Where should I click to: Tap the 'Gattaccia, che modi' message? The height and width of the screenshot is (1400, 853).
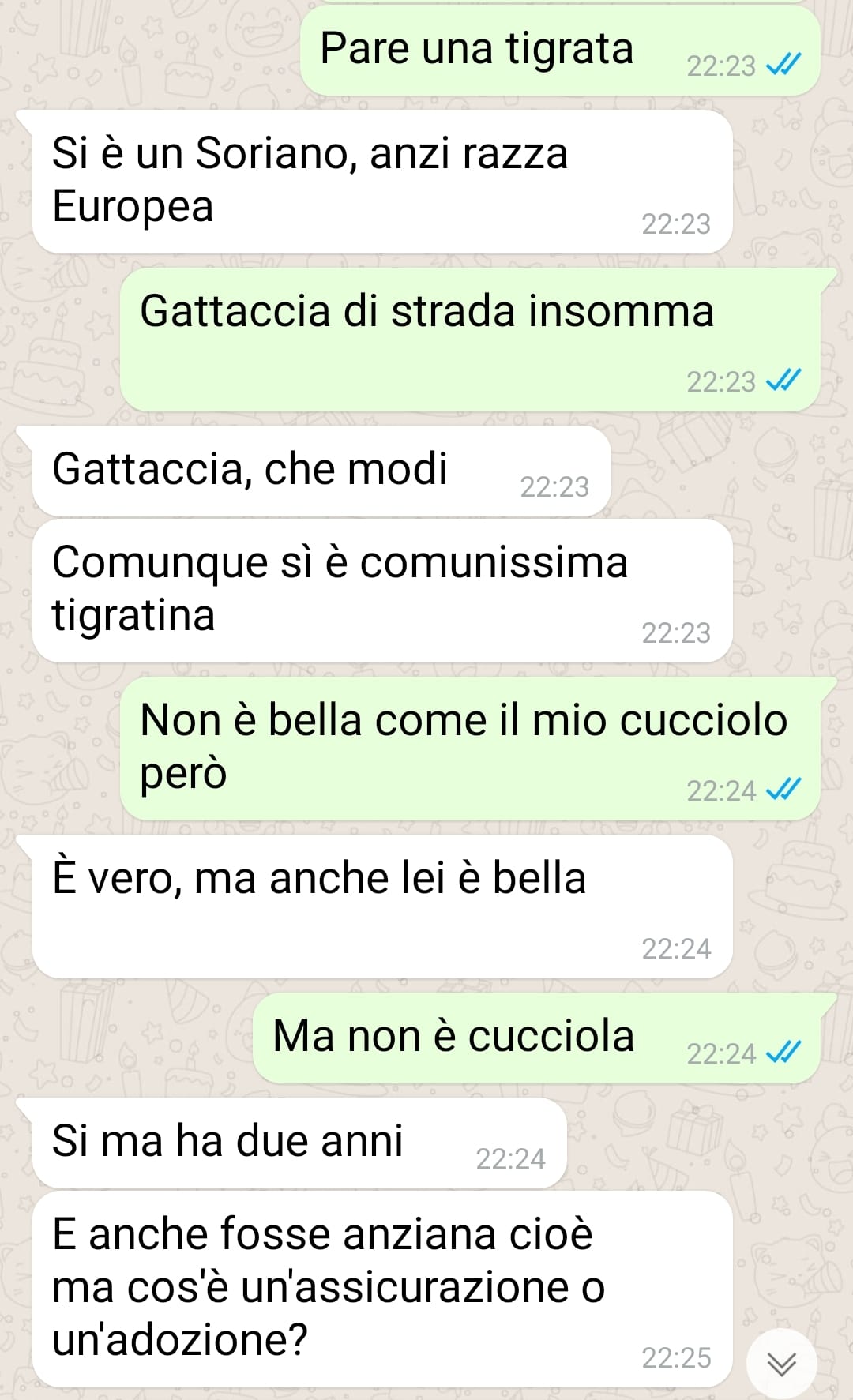pos(321,471)
